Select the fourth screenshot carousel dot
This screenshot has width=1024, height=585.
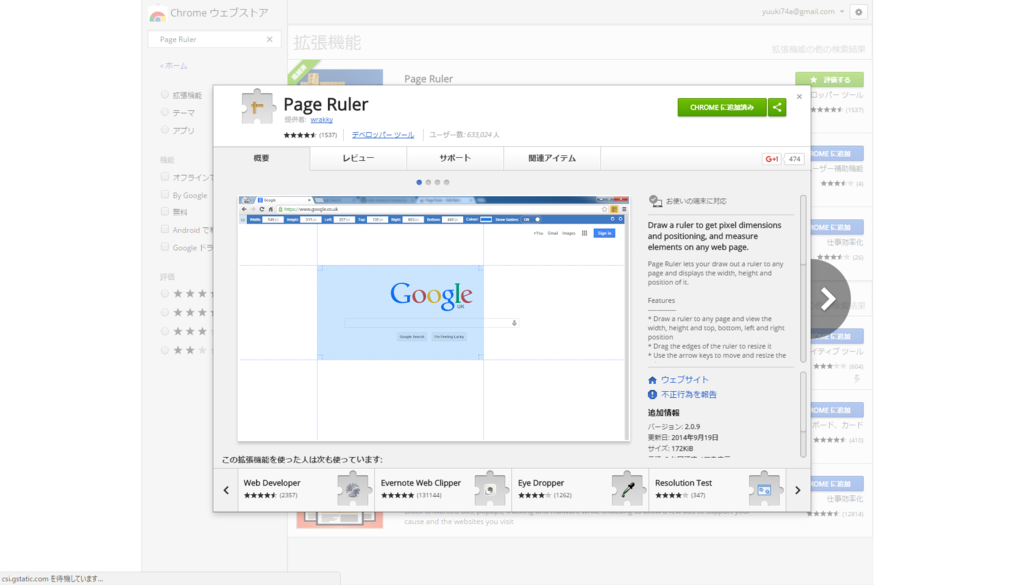tap(447, 183)
